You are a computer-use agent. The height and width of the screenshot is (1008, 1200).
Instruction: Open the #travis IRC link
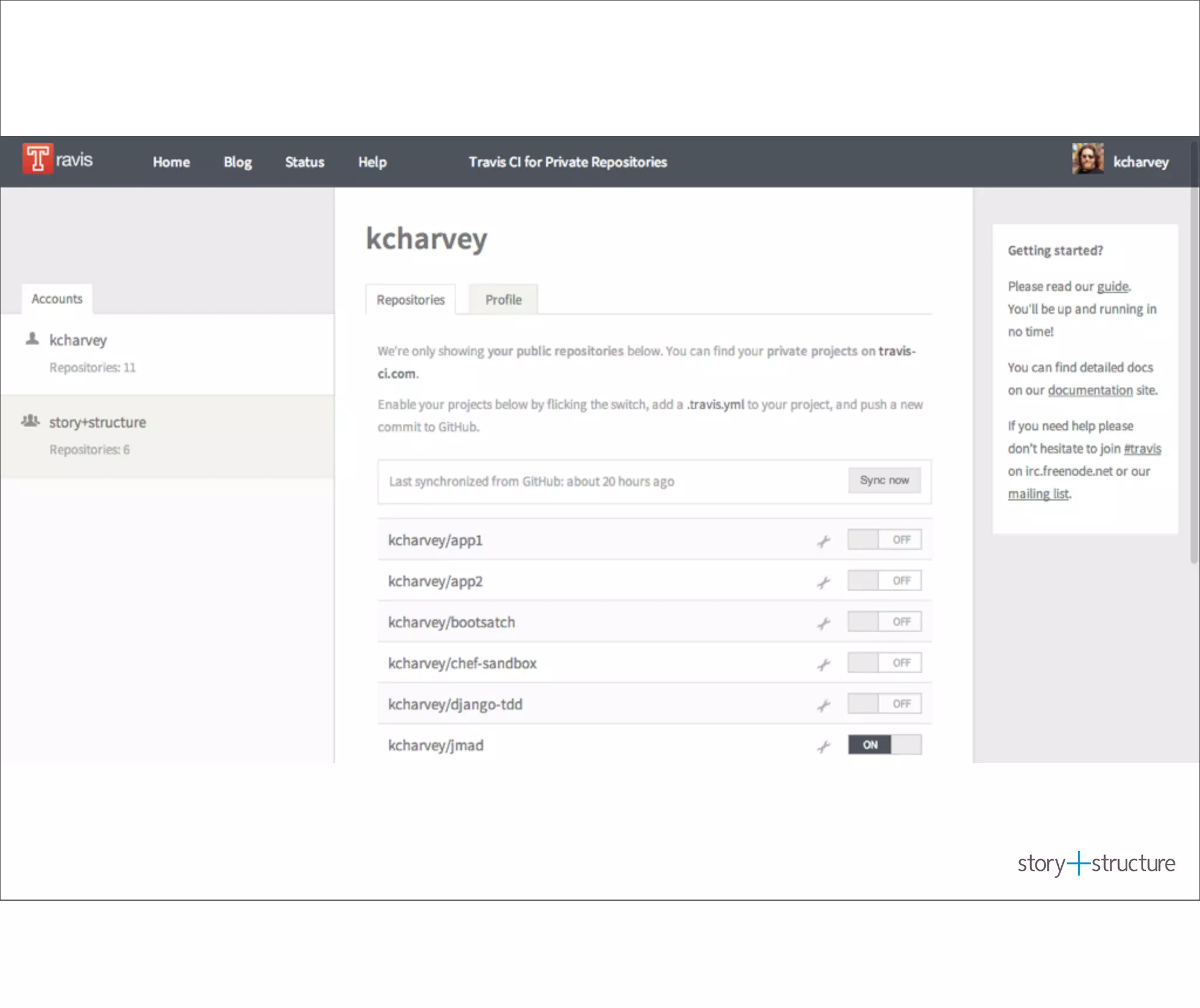coord(1142,448)
